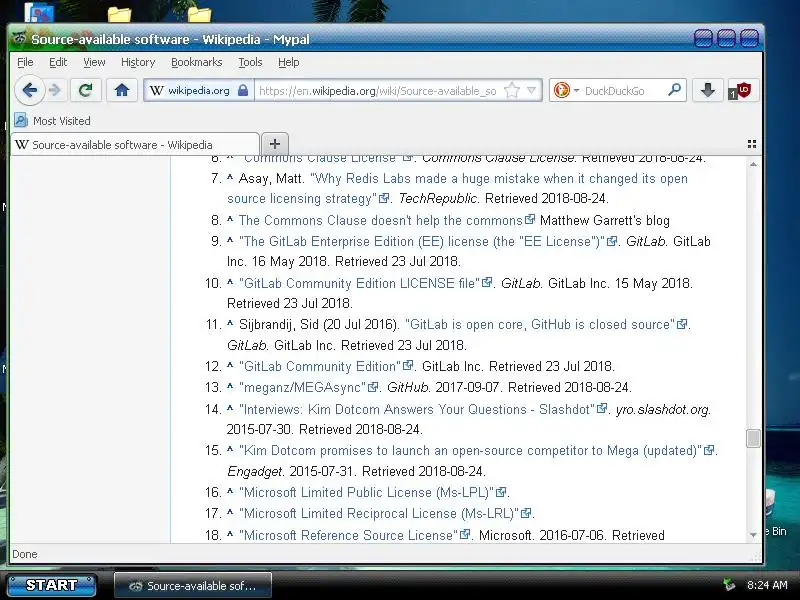The width and height of the screenshot is (800, 600).
Task: Click the padlock site security icon
Action: coord(243,91)
